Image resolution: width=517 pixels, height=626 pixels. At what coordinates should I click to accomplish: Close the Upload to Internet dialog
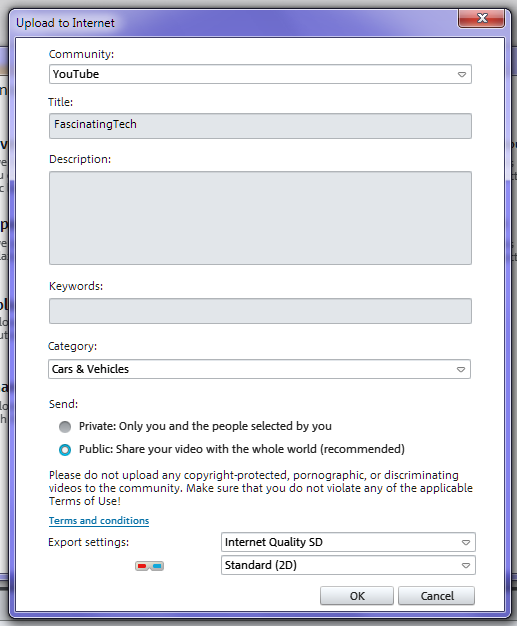click(x=481, y=18)
